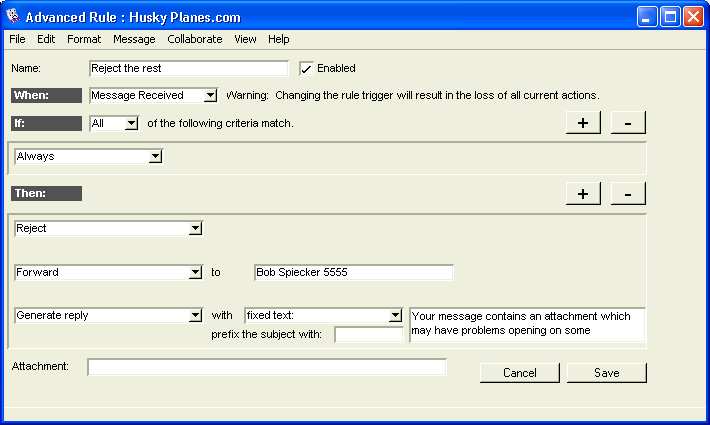Remove an action with the Then minus button

tap(628, 194)
